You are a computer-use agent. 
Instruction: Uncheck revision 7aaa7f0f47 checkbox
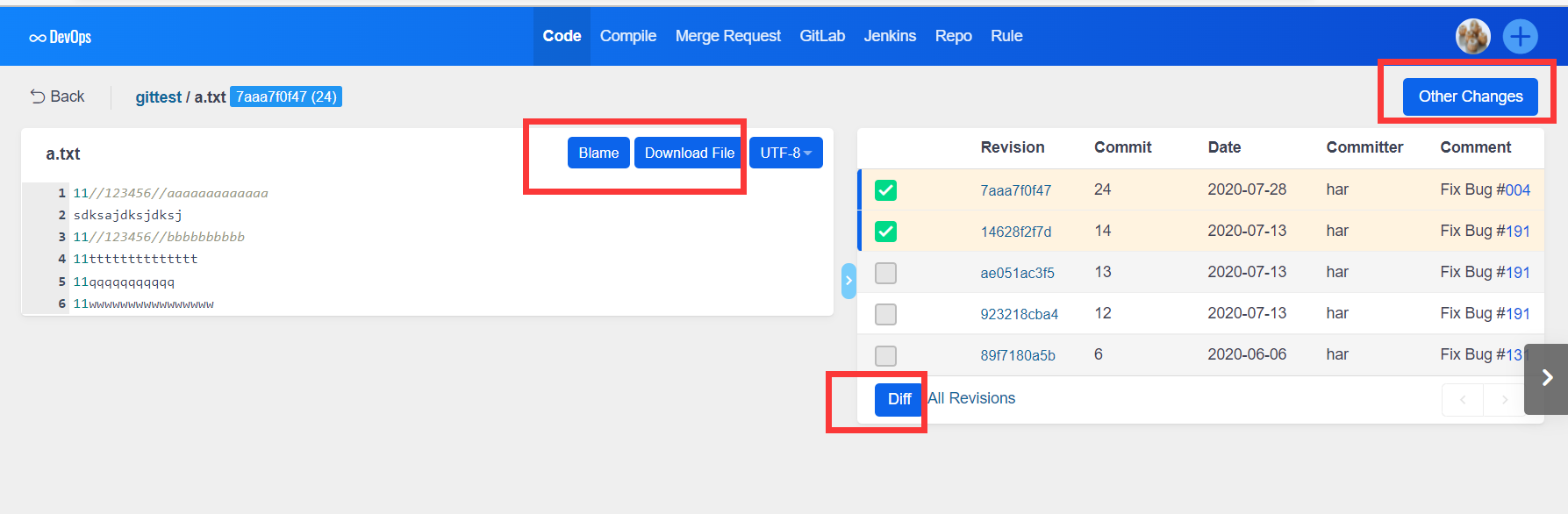885,190
